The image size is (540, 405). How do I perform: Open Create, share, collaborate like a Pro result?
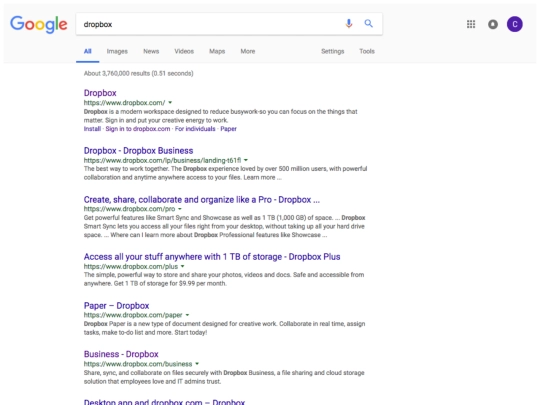pyautogui.click(x=201, y=200)
